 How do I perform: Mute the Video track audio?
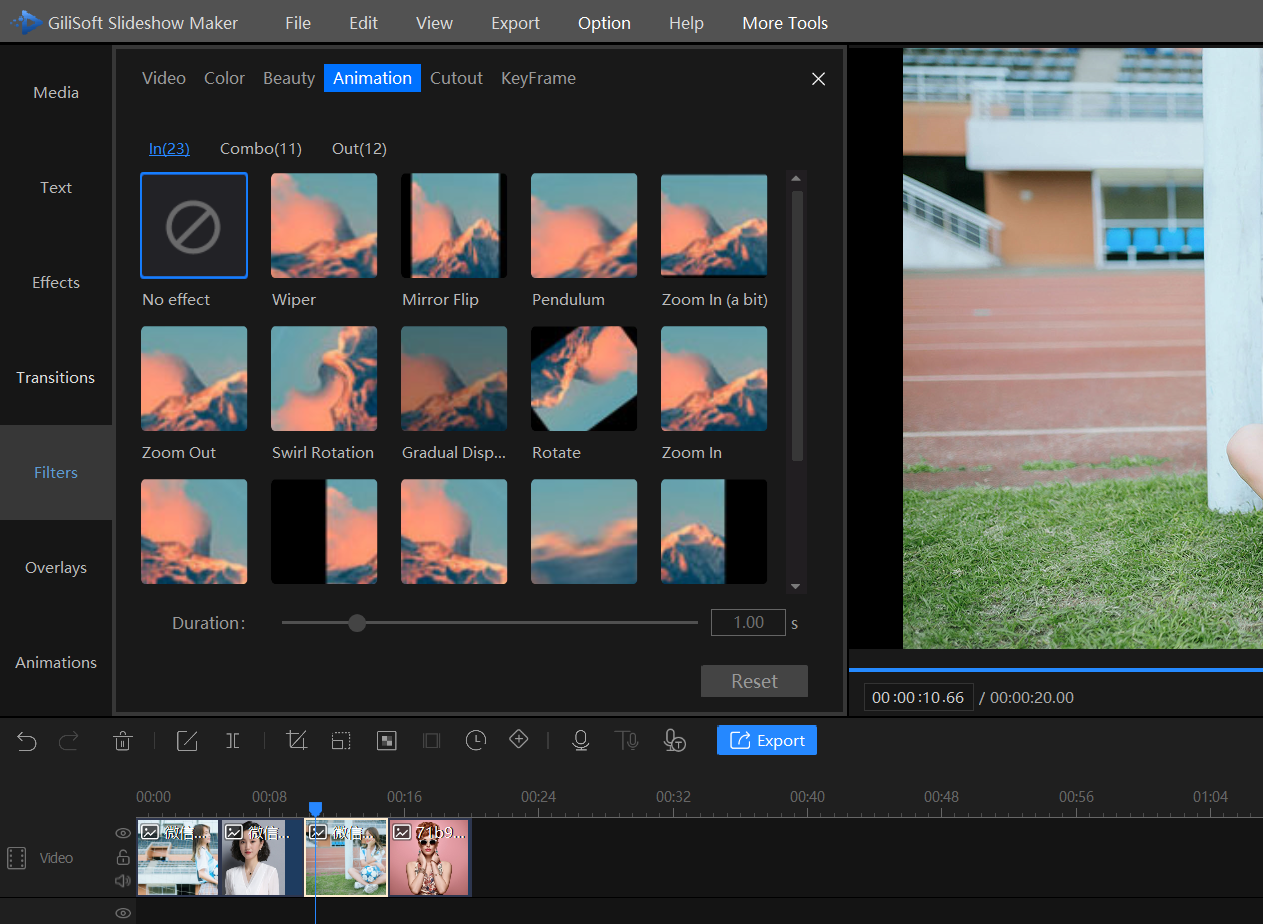coord(123,881)
